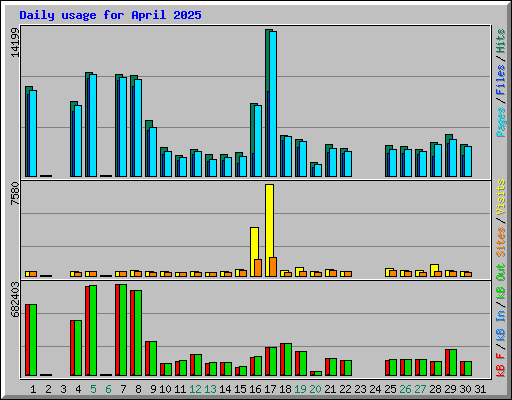
Task: Select day 28 axis label
Action: [x=435, y=389]
